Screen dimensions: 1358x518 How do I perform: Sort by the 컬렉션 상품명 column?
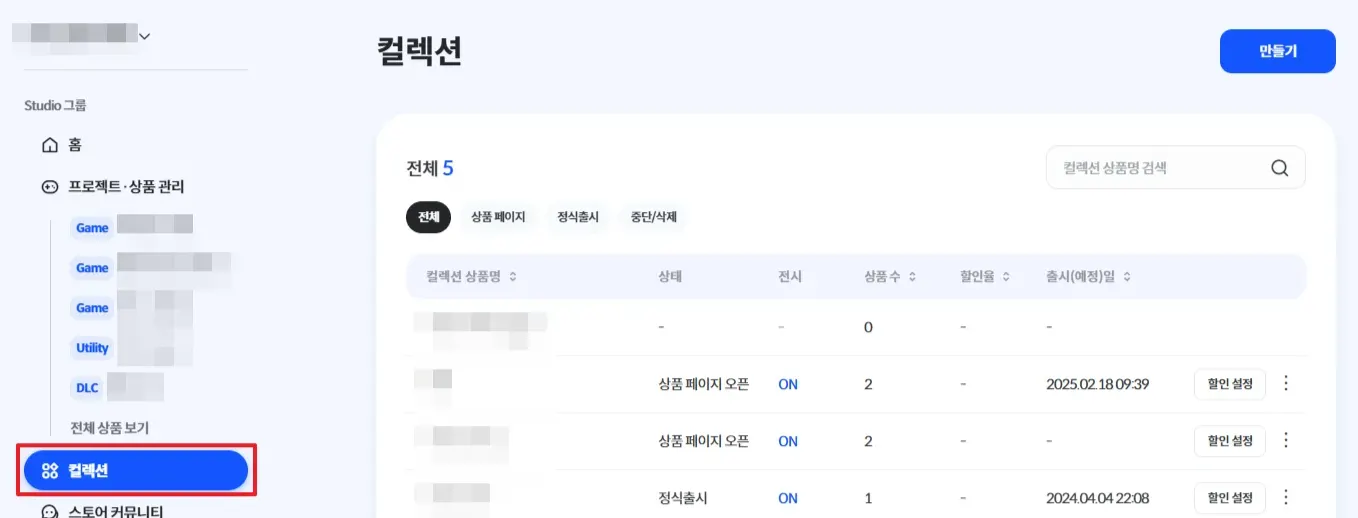click(513, 277)
